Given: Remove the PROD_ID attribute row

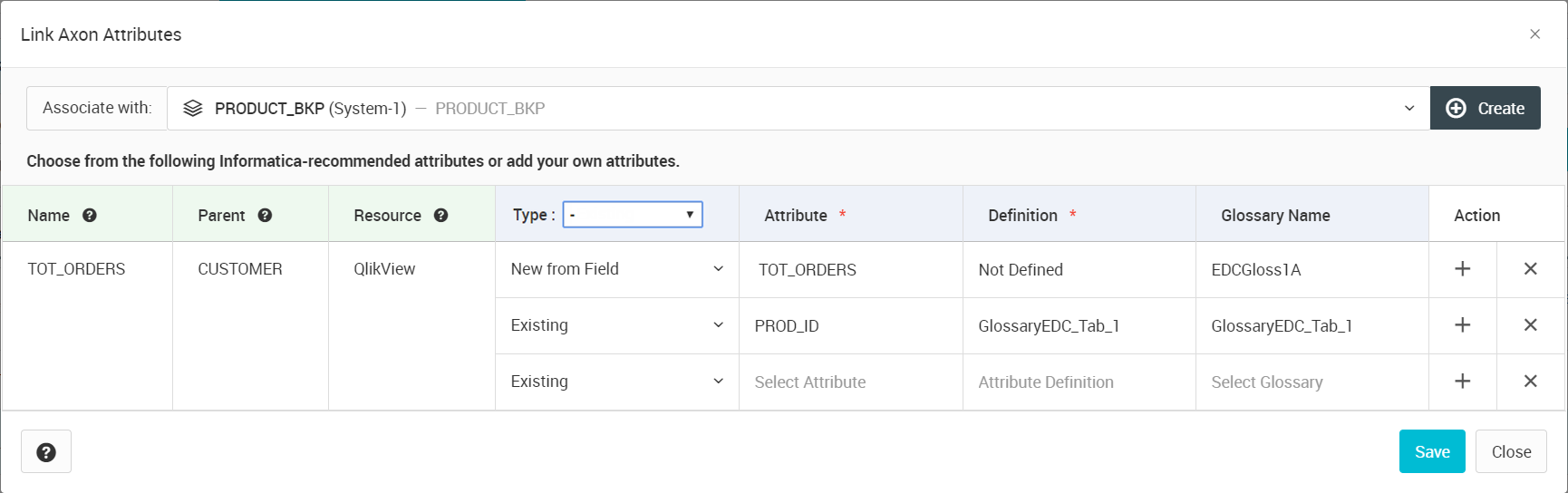Looking at the screenshot, I should click(1530, 325).
